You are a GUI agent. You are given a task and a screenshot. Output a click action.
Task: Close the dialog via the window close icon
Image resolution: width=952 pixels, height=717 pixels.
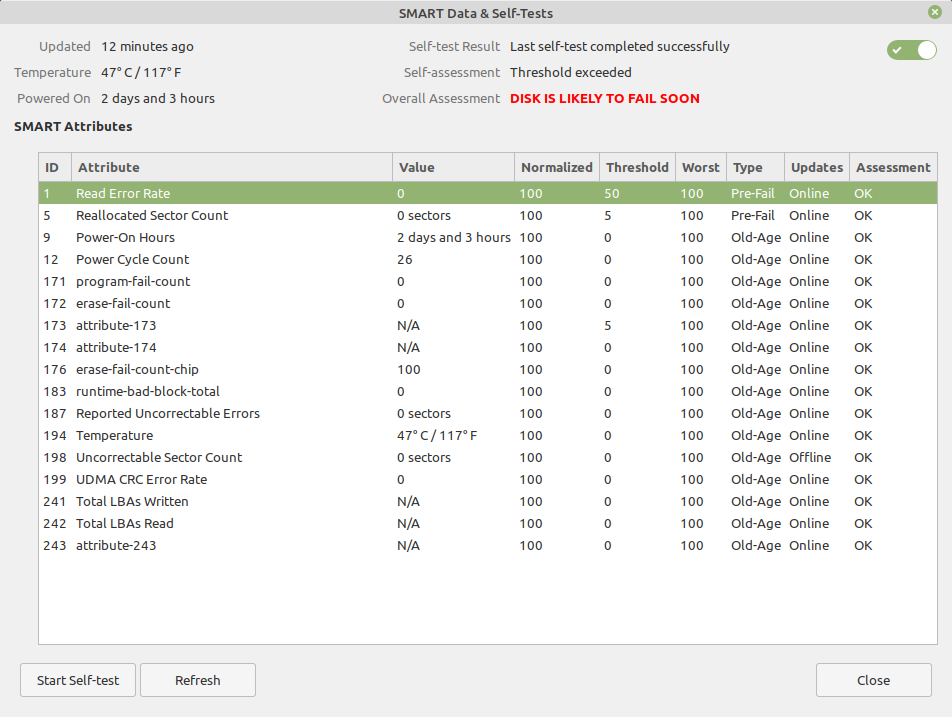[x=934, y=12]
